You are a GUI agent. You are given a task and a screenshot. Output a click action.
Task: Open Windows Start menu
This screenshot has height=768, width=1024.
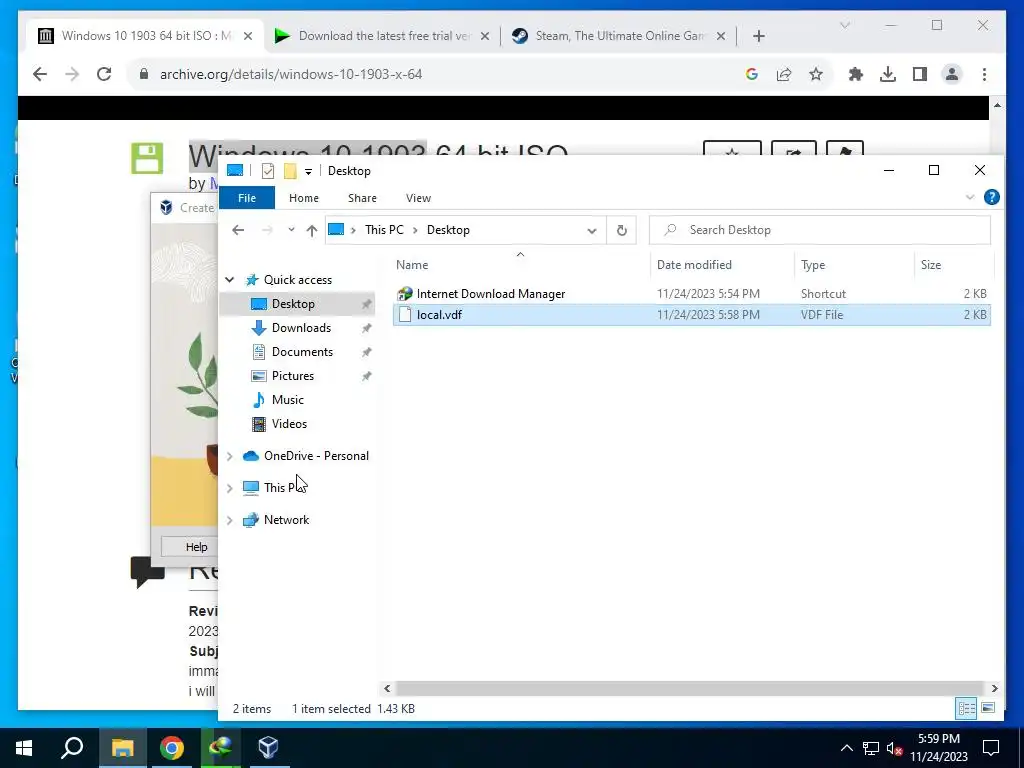click(24, 748)
